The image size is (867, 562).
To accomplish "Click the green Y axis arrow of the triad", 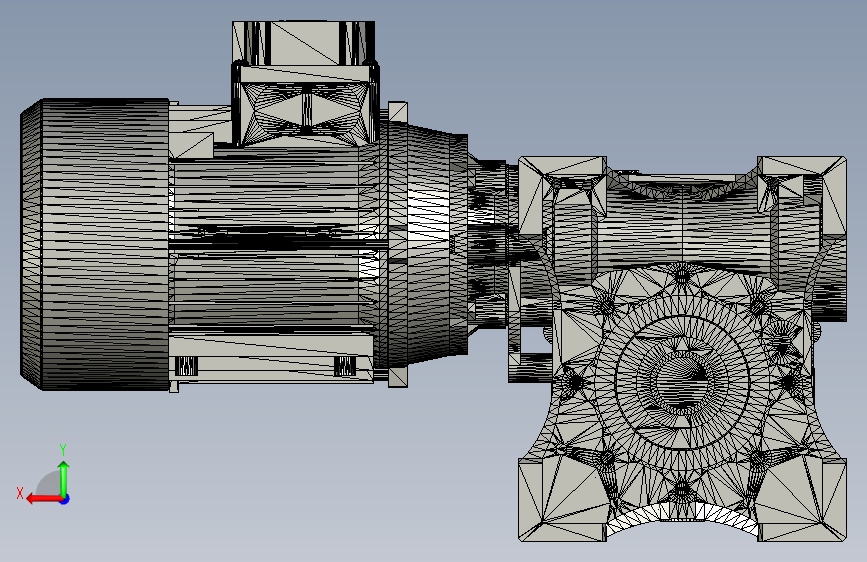I will coord(64,479).
